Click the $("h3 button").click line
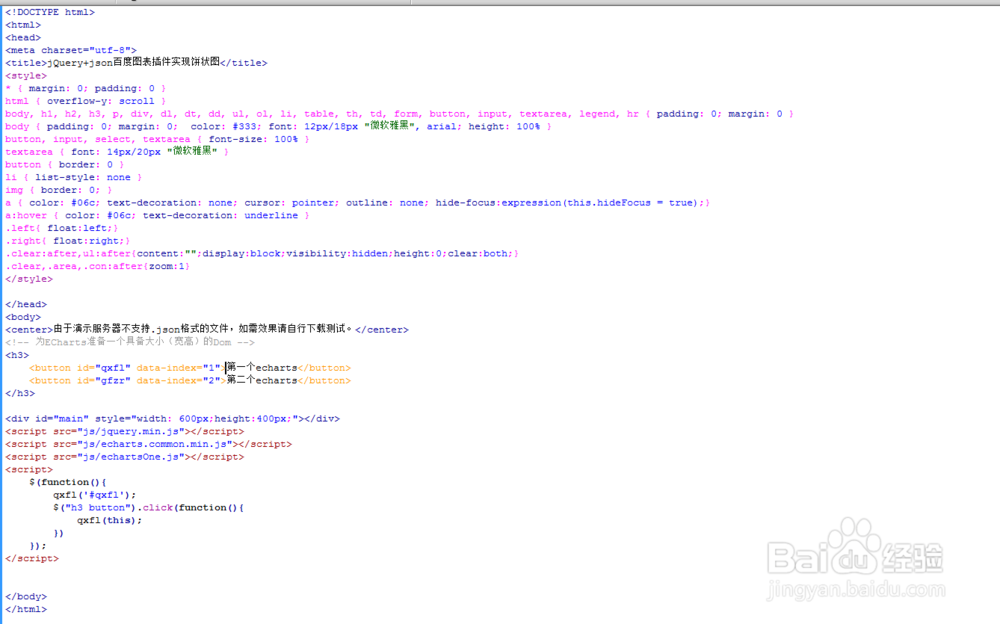The width and height of the screenshot is (1000, 624). pos(149,508)
